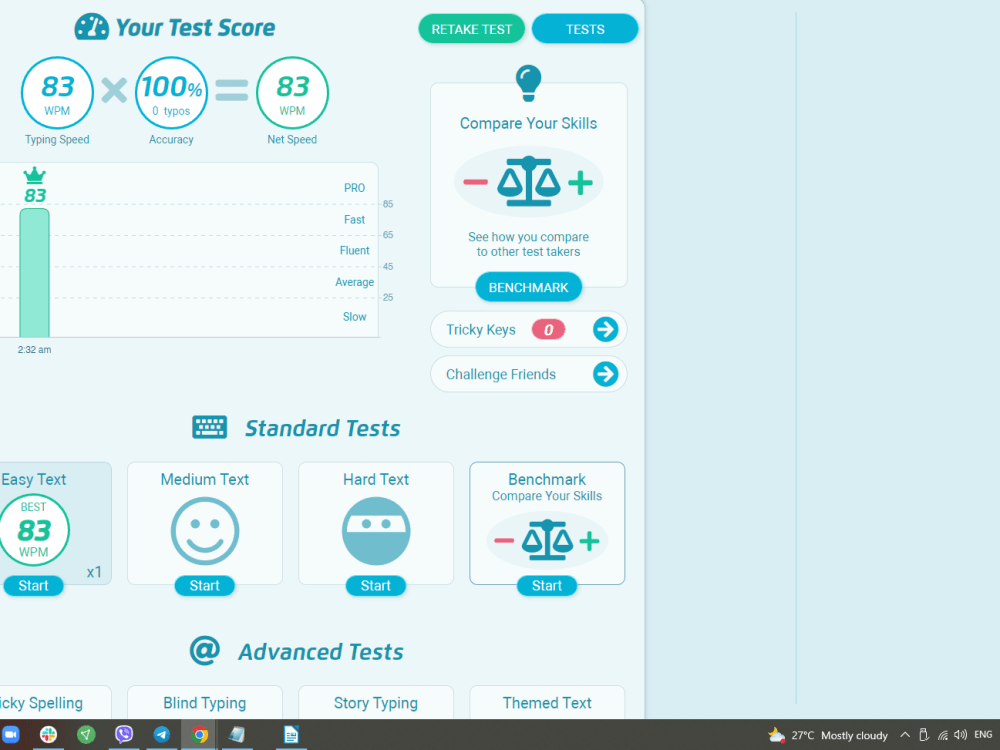Open the green paper-plane app in taskbar

click(86, 735)
